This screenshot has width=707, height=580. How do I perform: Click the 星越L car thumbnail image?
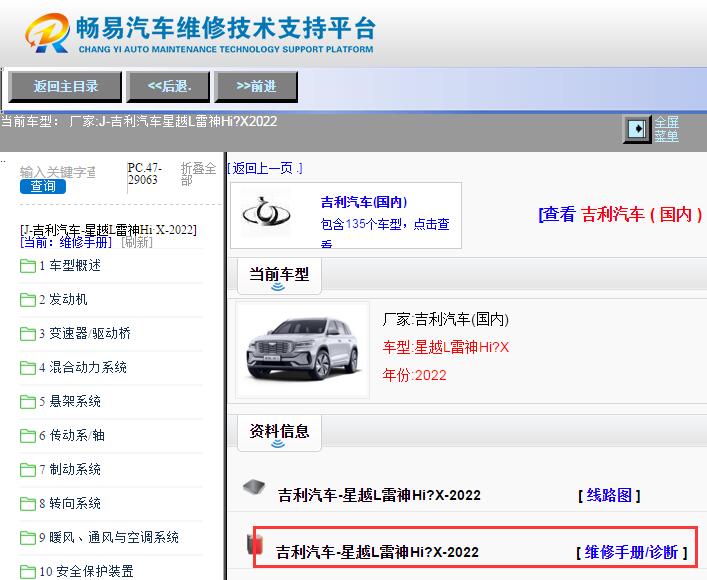(303, 350)
